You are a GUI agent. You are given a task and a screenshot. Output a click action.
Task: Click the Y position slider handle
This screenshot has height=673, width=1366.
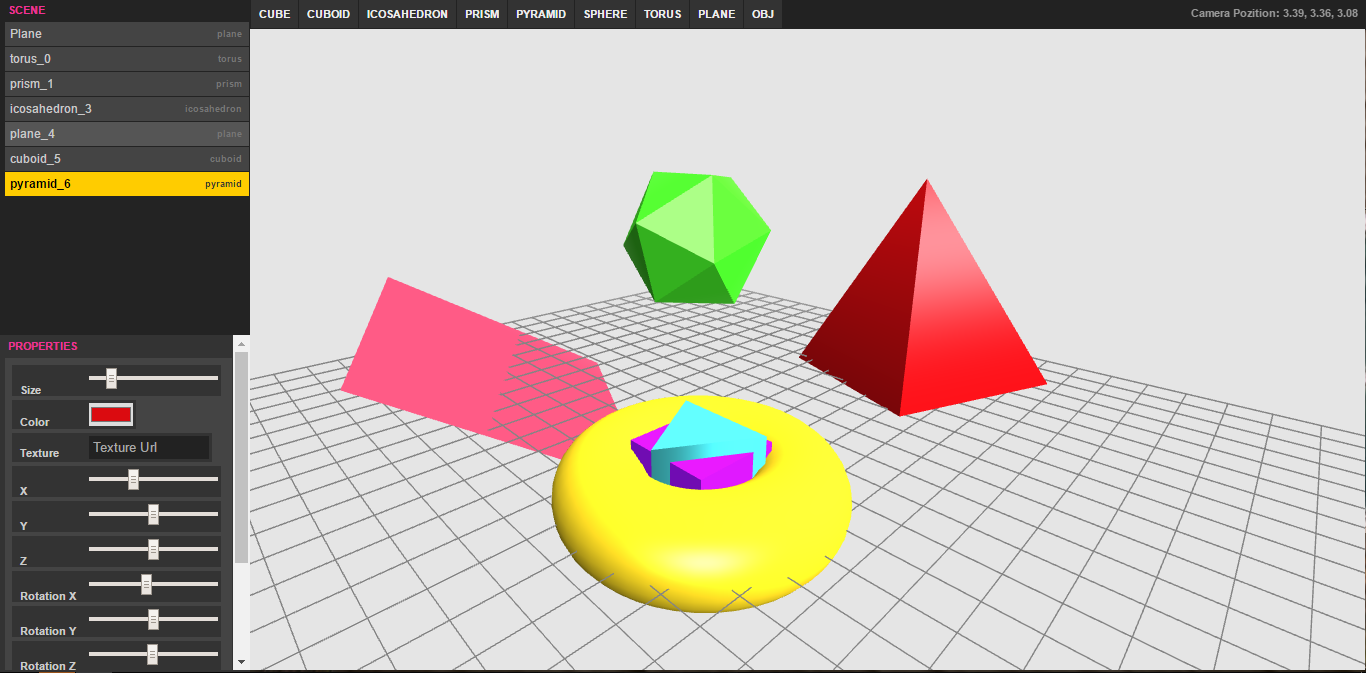click(153, 514)
